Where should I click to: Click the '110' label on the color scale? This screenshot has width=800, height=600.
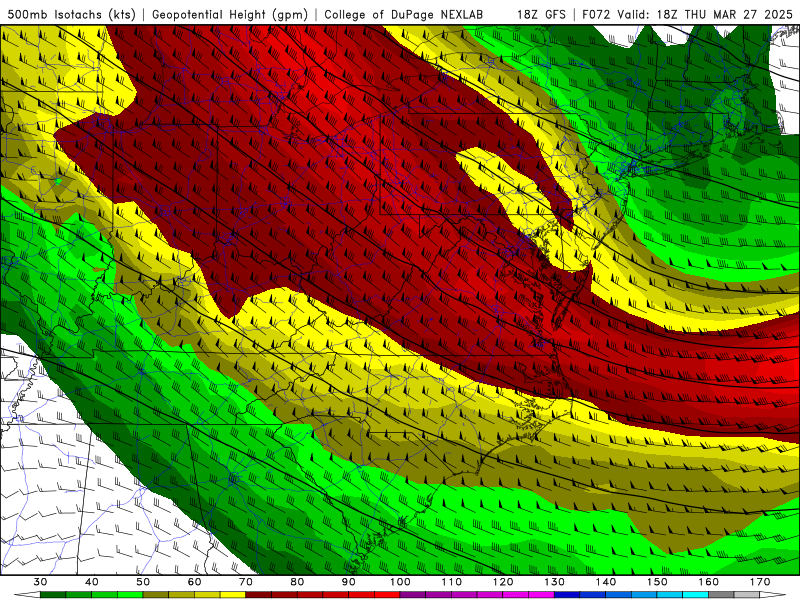(x=452, y=582)
